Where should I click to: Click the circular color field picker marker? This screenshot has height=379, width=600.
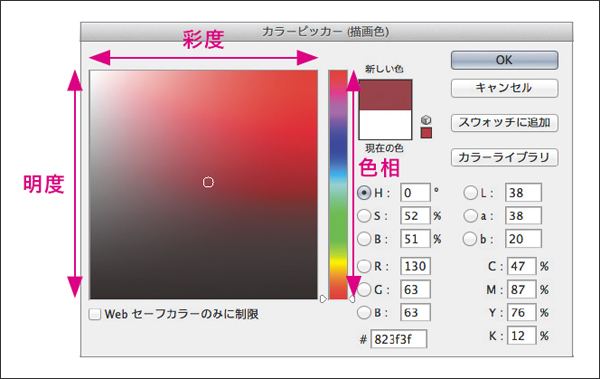[x=208, y=182]
